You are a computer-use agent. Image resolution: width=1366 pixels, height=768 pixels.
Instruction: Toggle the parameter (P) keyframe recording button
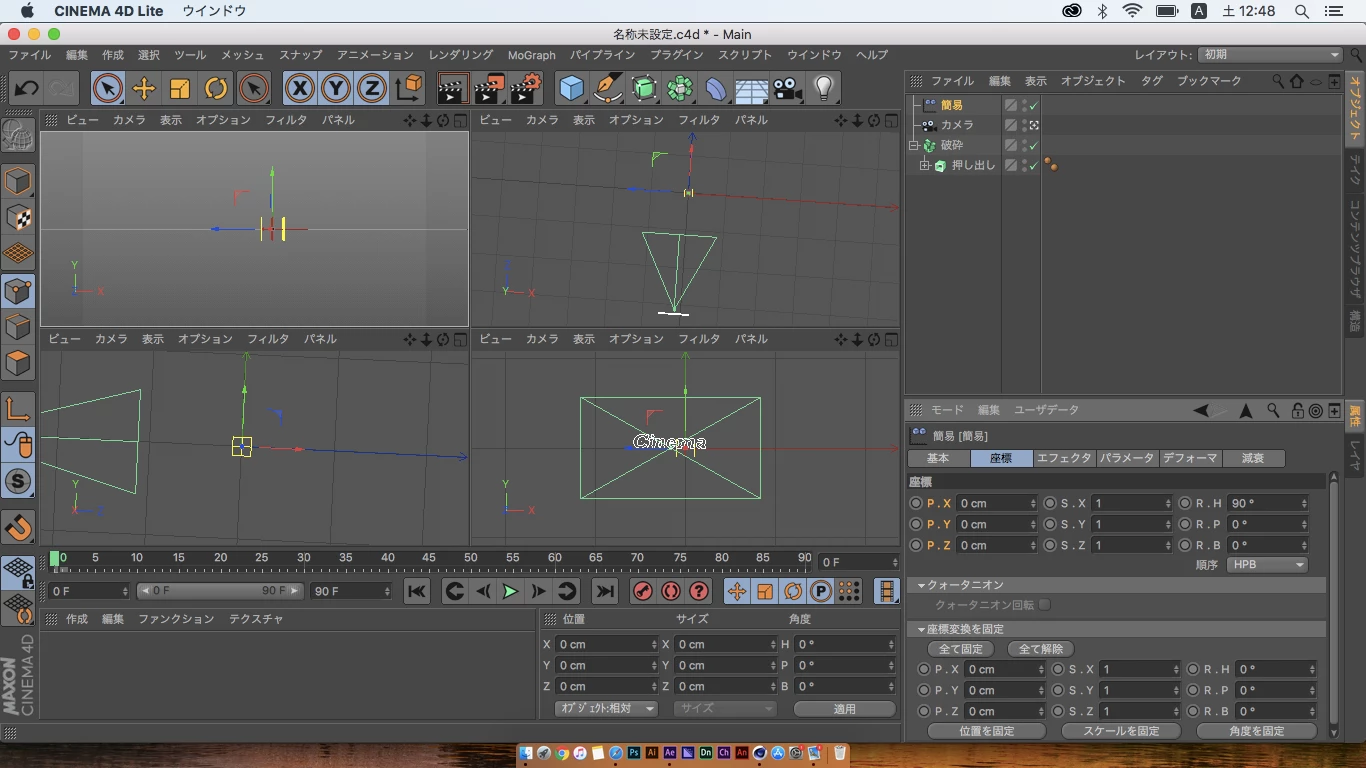(x=821, y=591)
